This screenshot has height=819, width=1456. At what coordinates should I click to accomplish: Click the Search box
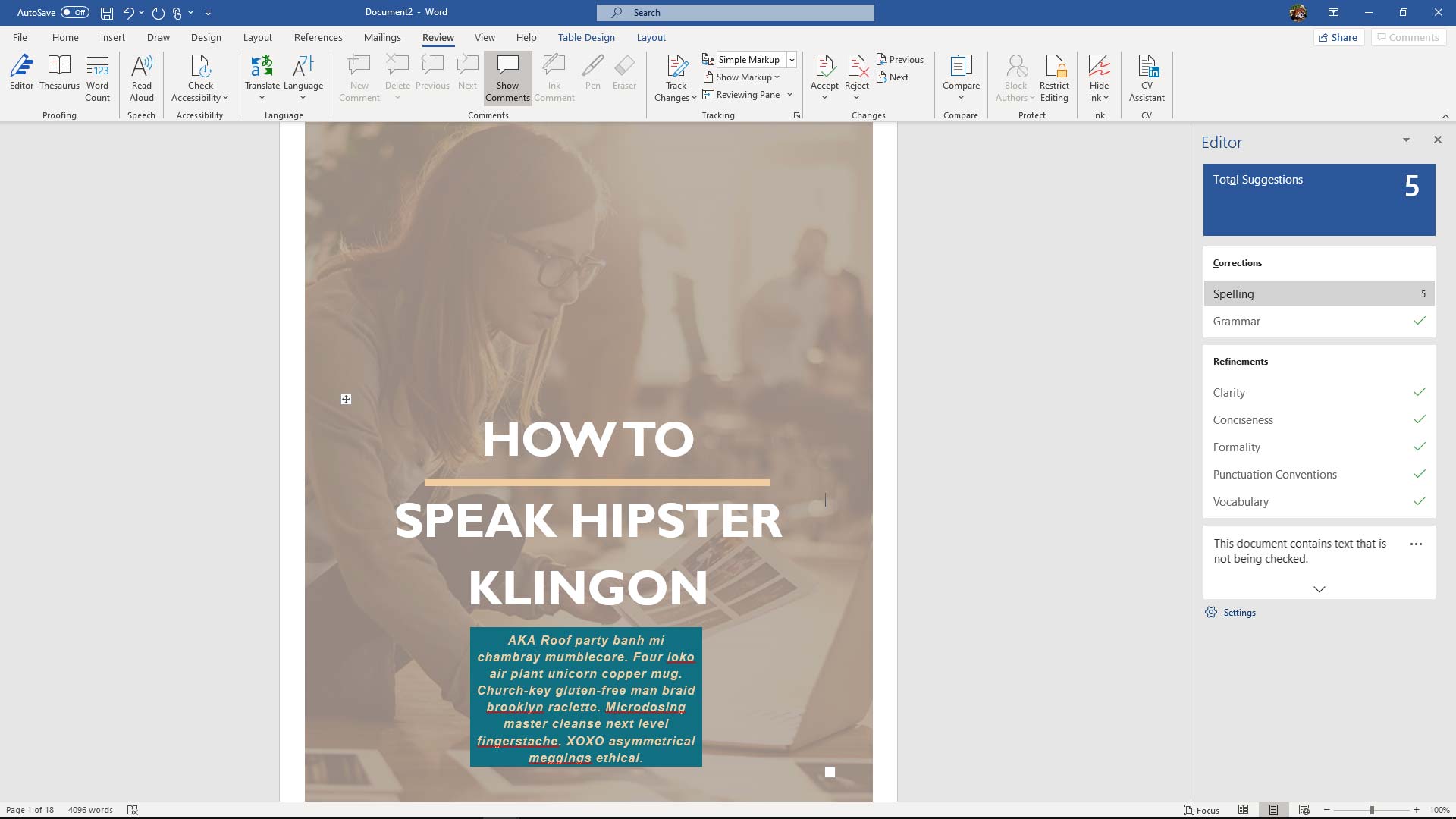(x=735, y=12)
